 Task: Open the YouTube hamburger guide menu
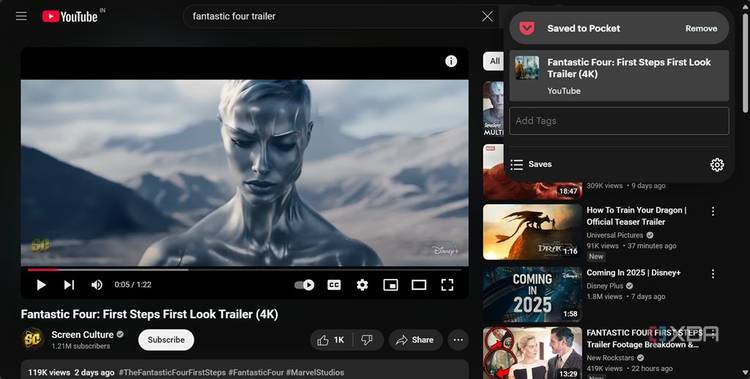point(21,16)
